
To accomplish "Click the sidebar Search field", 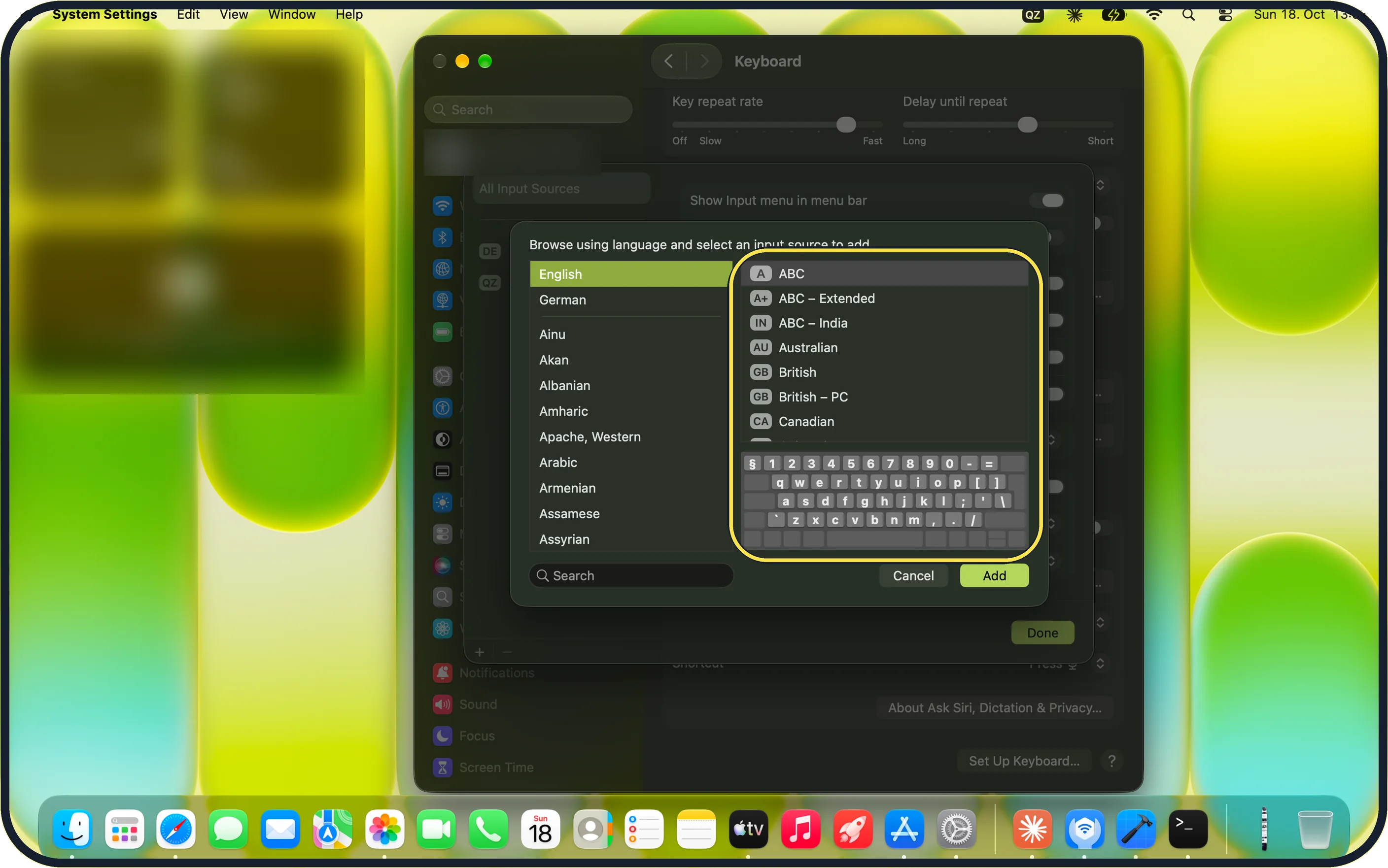I will (528, 109).
